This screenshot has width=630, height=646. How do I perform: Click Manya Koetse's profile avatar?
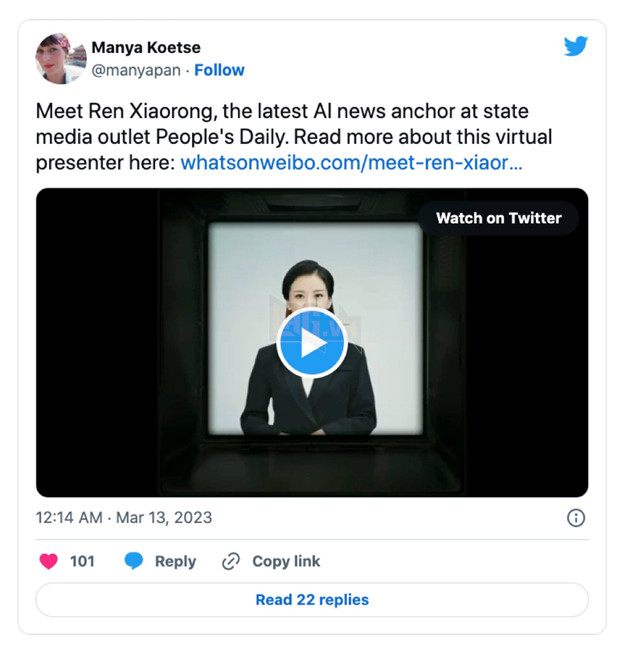click(60, 58)
